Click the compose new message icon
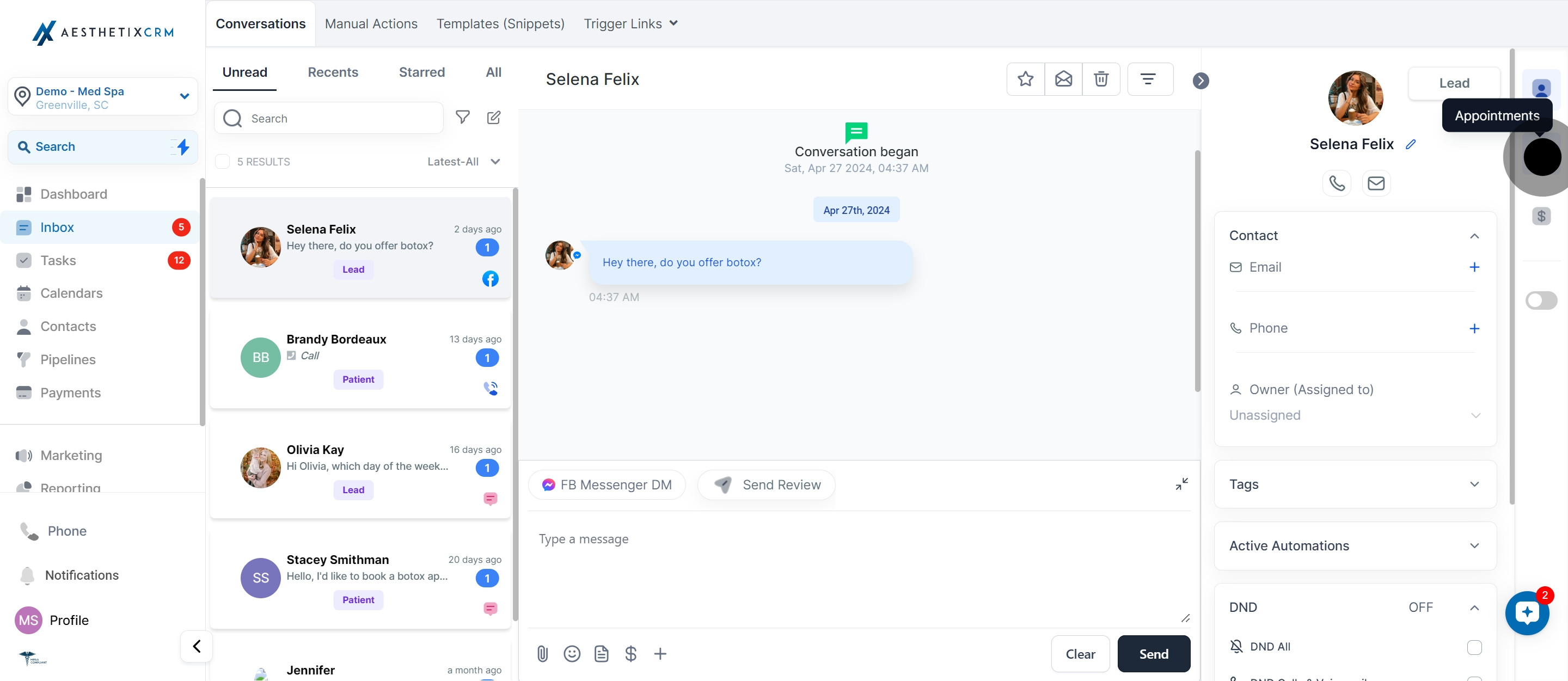 point(494,118)
